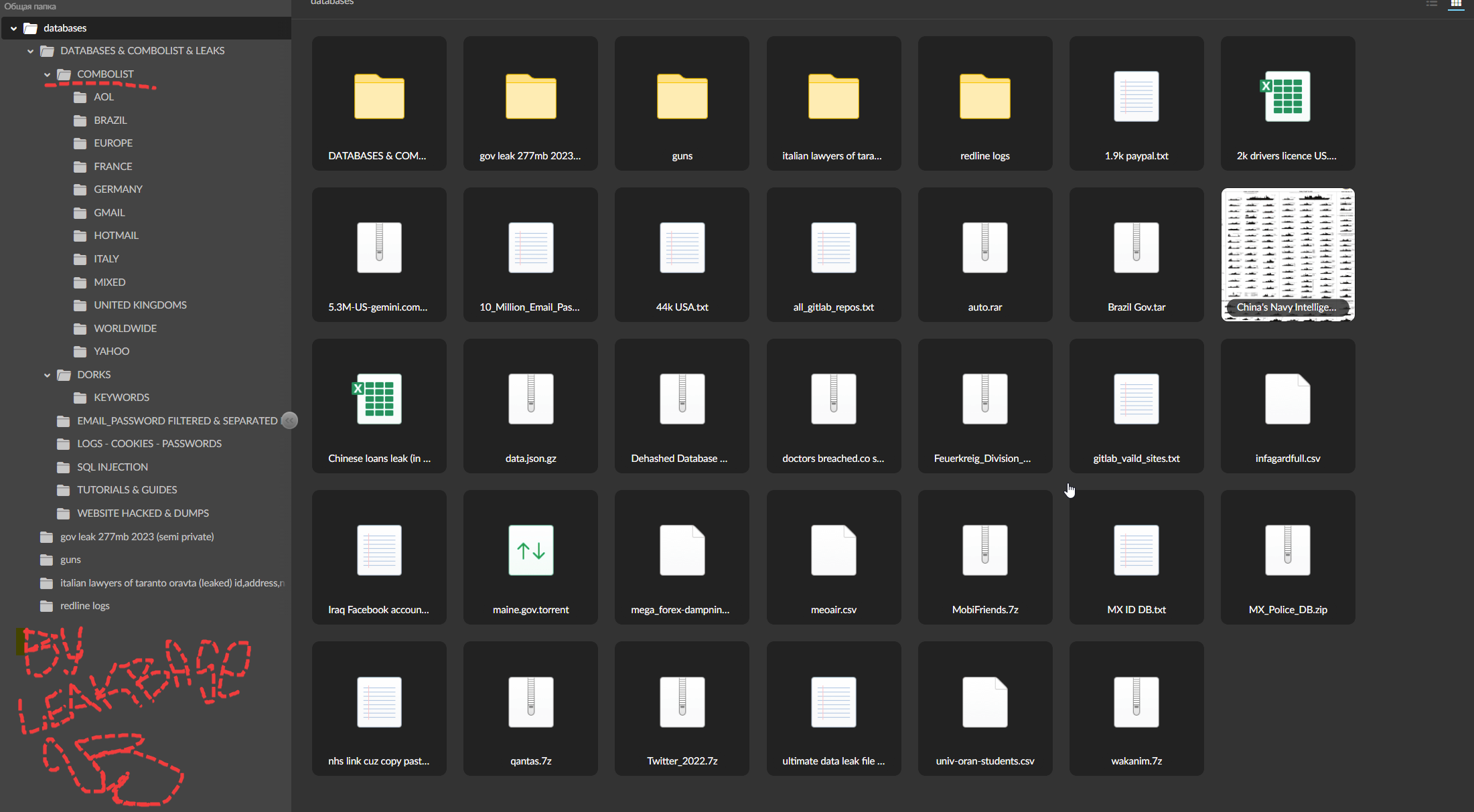Select the MX_Police_DB.zip archive icon

pos(1287,550)
